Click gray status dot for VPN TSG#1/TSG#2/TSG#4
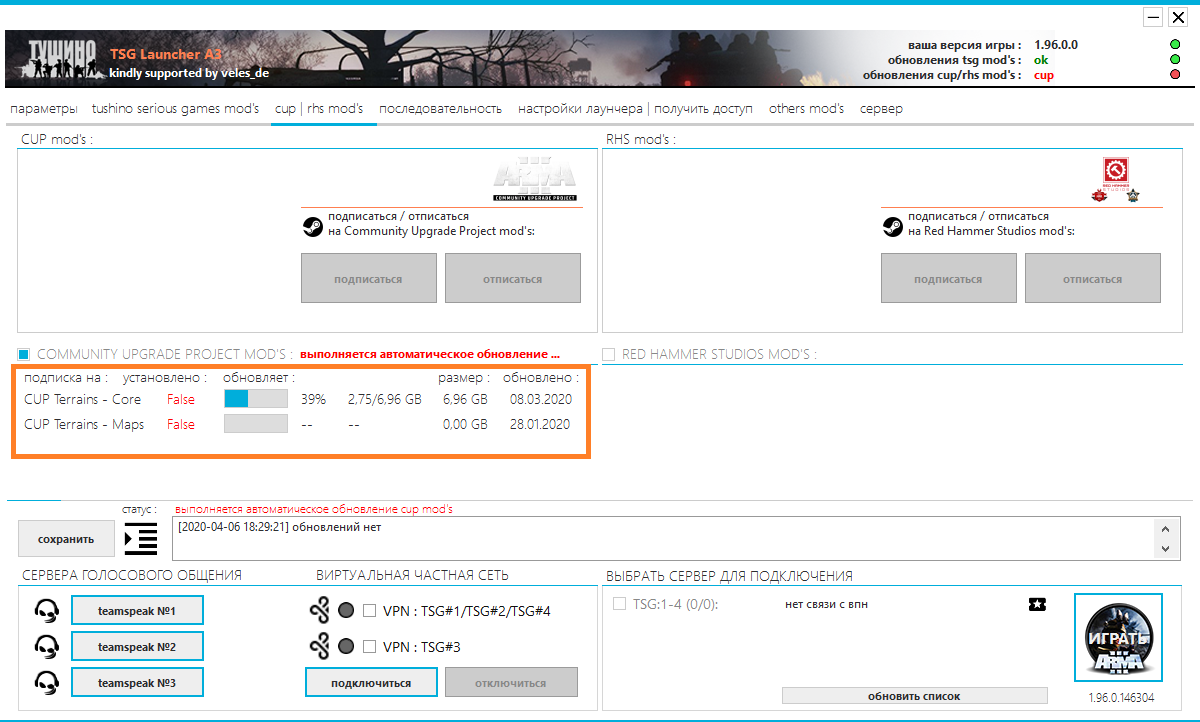 click(346, 610)
